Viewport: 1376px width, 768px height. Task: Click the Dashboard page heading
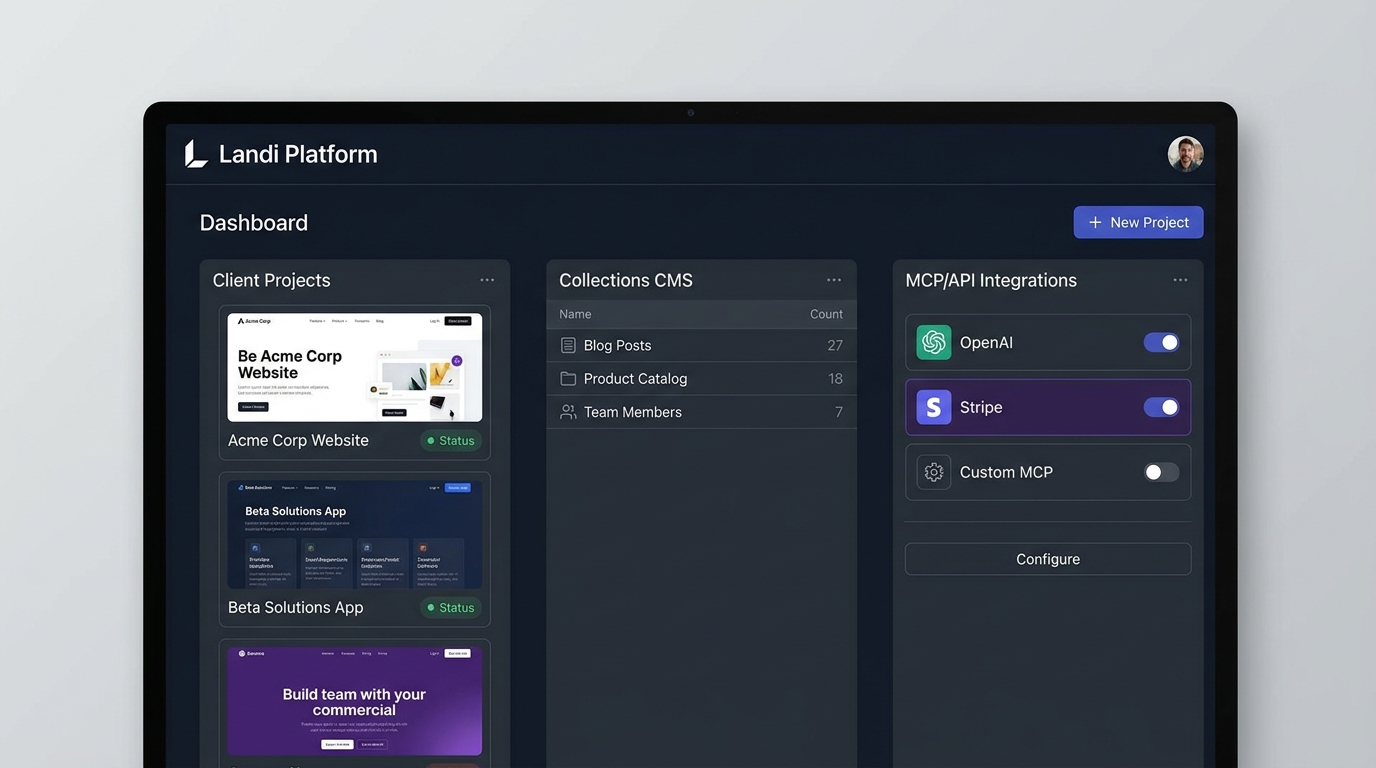254,223
